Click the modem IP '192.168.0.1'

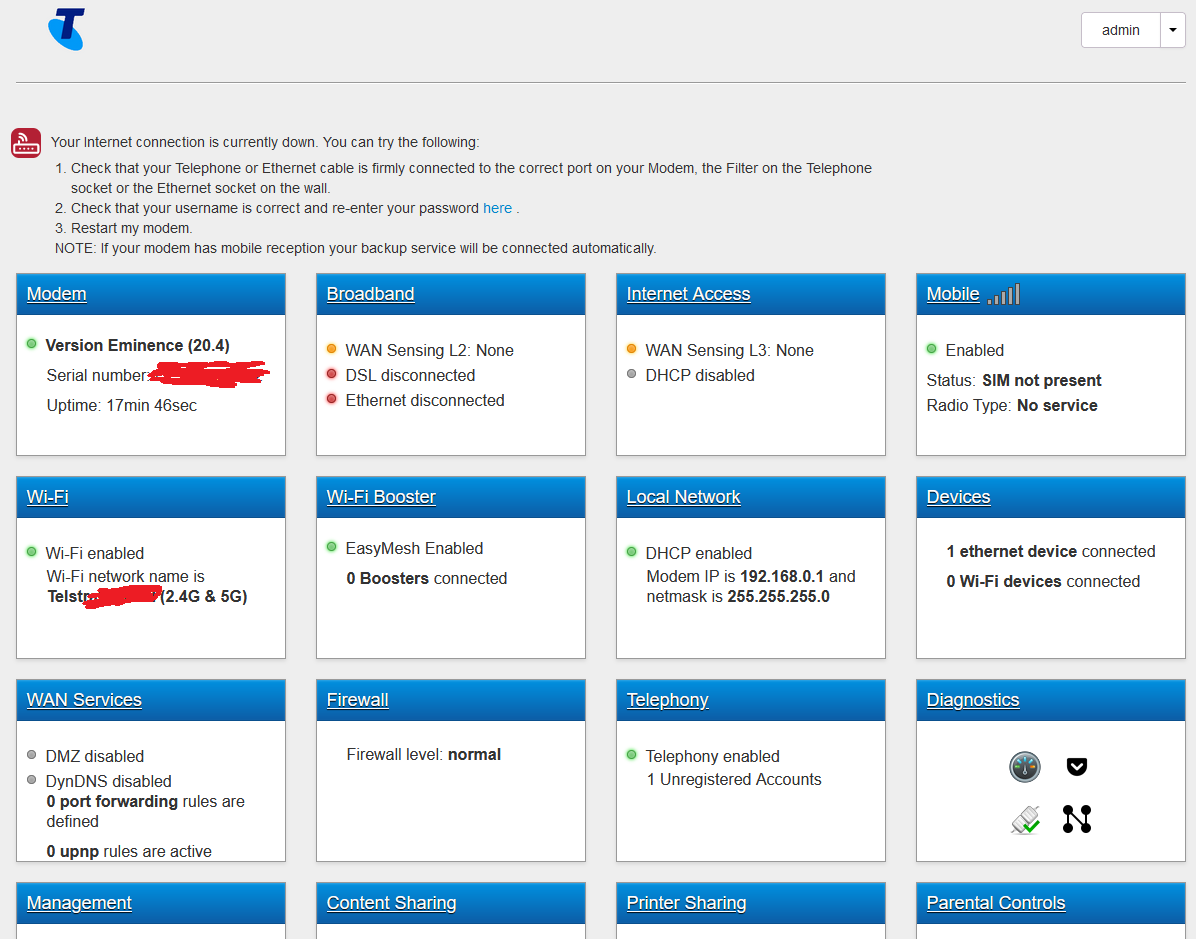pos(782,577)
